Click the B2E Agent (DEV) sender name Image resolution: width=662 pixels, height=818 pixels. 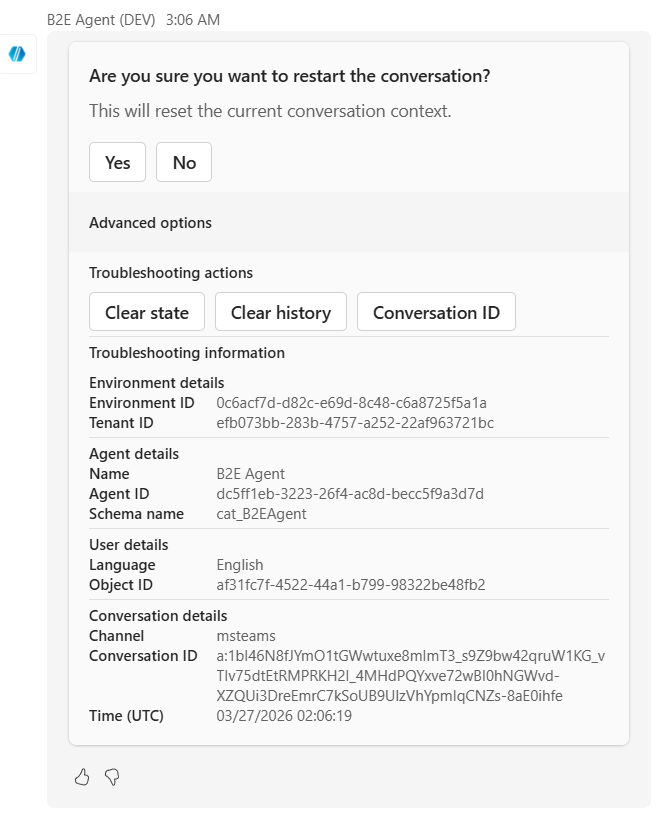tap(101, 20)
